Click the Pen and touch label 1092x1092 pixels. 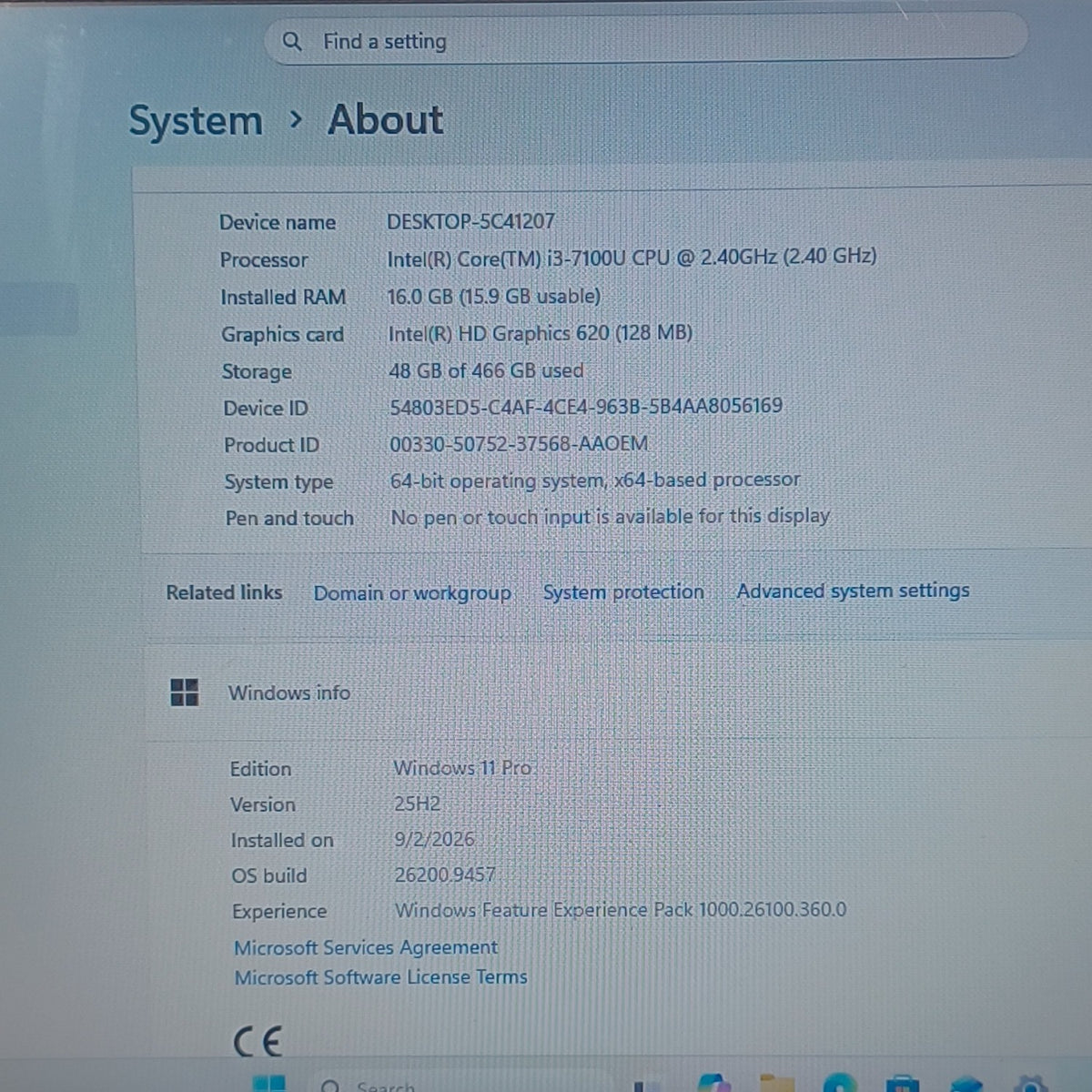(x=289, y=518)
